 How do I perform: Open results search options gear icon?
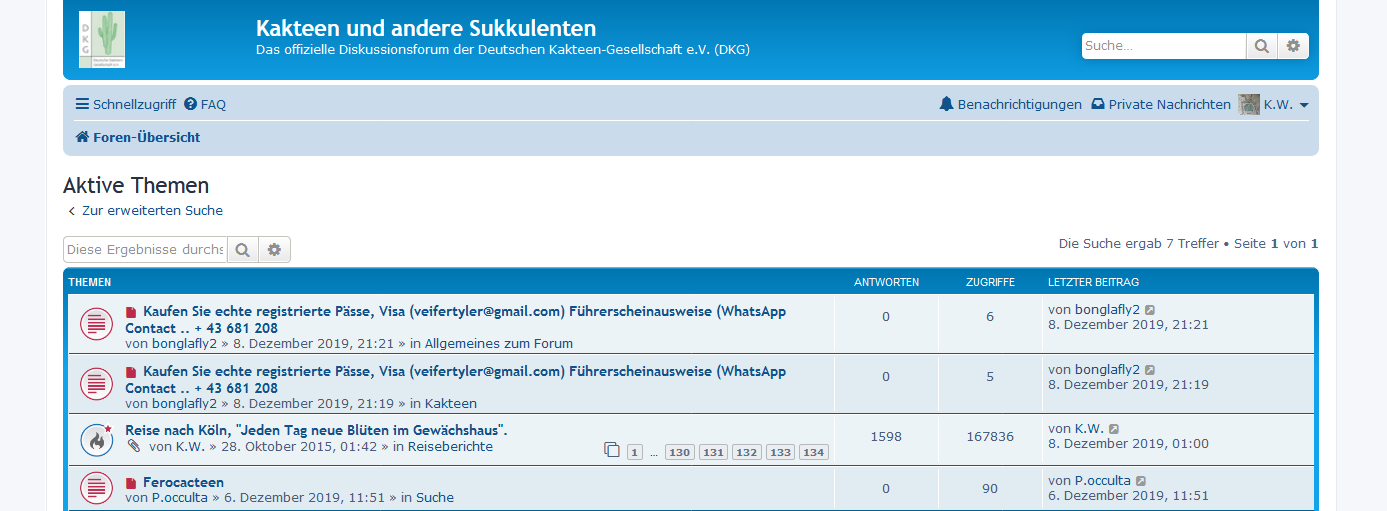(274, 250)
